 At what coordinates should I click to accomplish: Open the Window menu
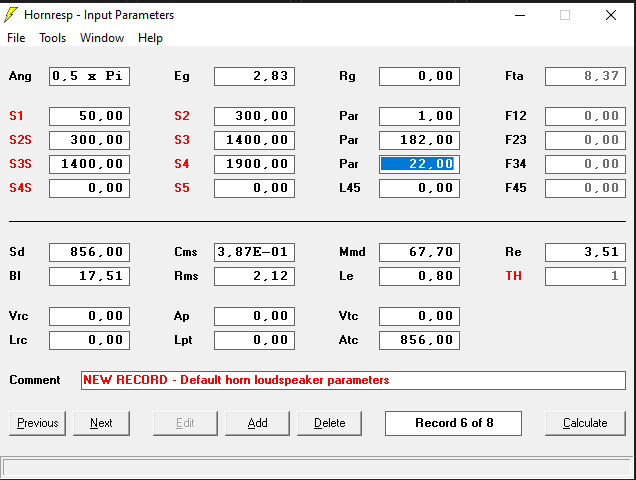pos(102,38)
